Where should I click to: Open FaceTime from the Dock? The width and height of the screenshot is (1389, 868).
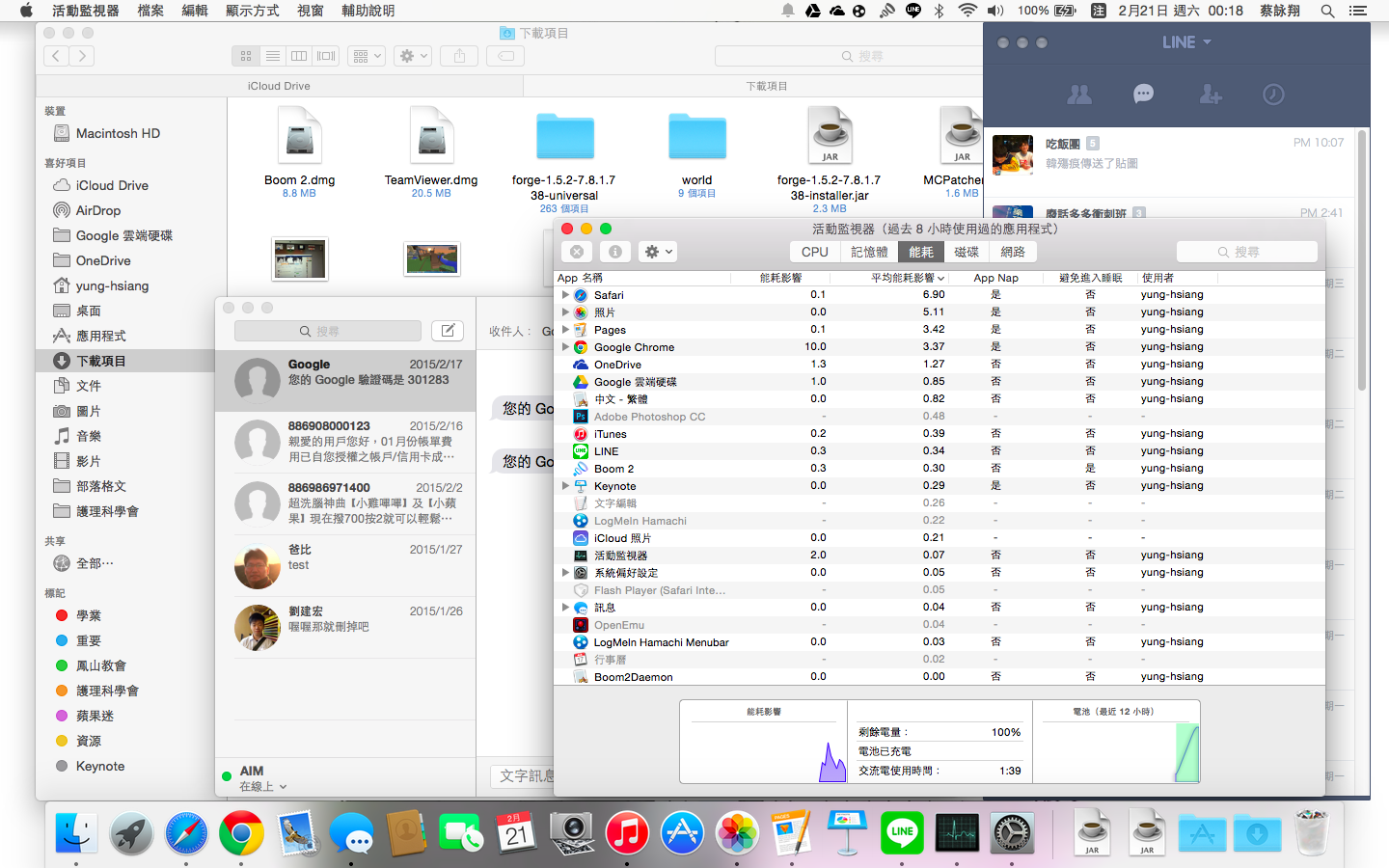[461, 832]
